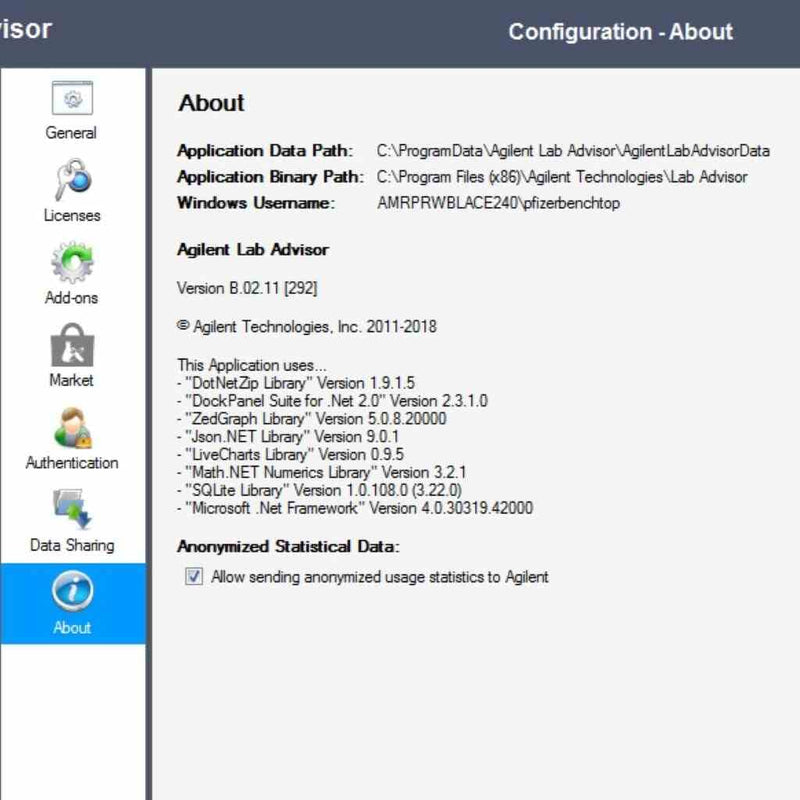Click the Math.NET Numerics Library line
Screen dimensions: 800x800
[x=321, y=472]
